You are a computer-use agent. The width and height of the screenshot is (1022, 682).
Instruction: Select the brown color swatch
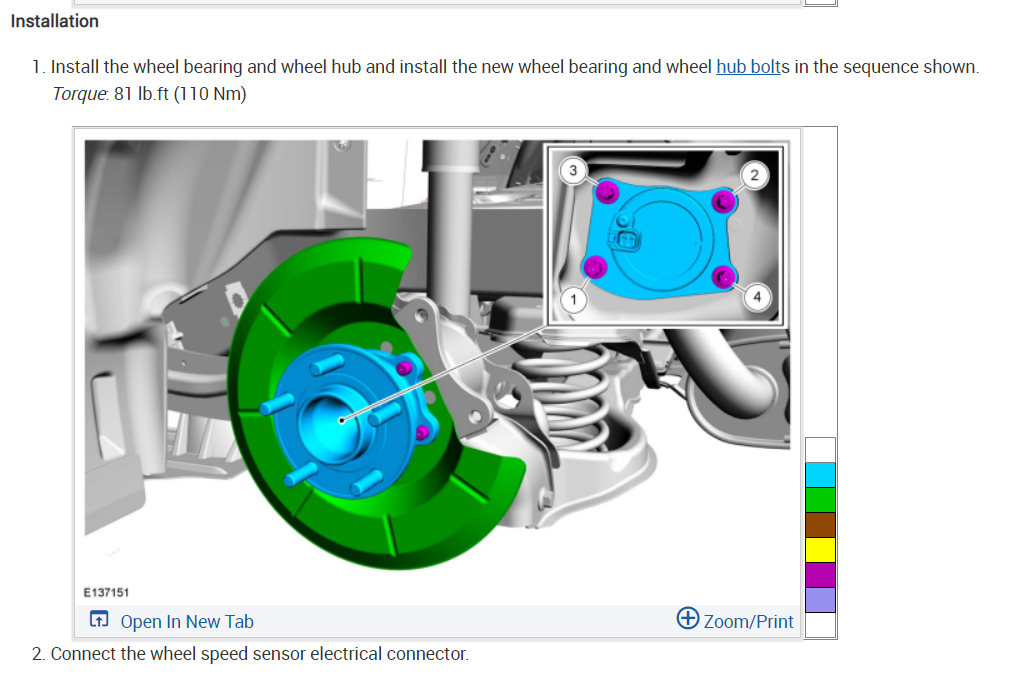[x=821, y=525]
